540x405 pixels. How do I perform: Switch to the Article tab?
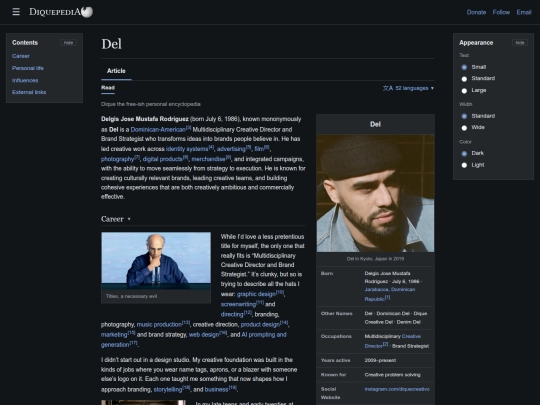pos(116,71)
